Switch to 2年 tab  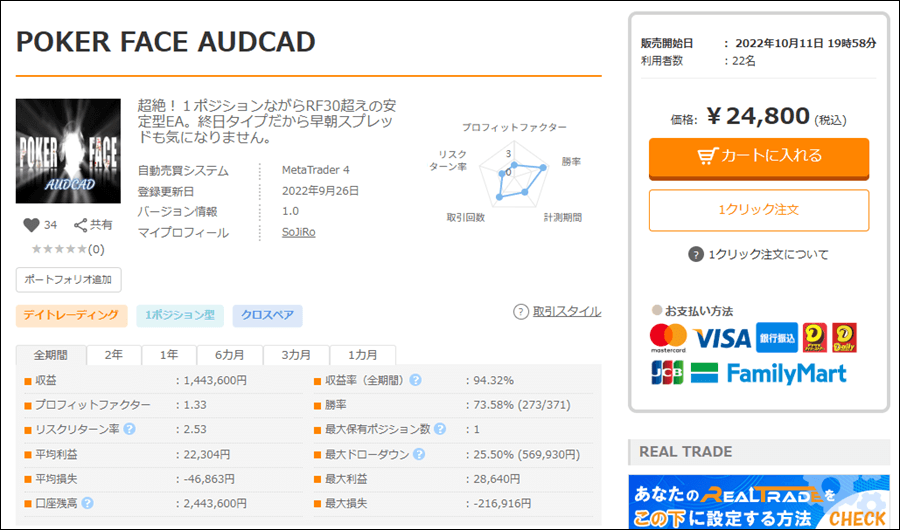[x=114, y=355]
